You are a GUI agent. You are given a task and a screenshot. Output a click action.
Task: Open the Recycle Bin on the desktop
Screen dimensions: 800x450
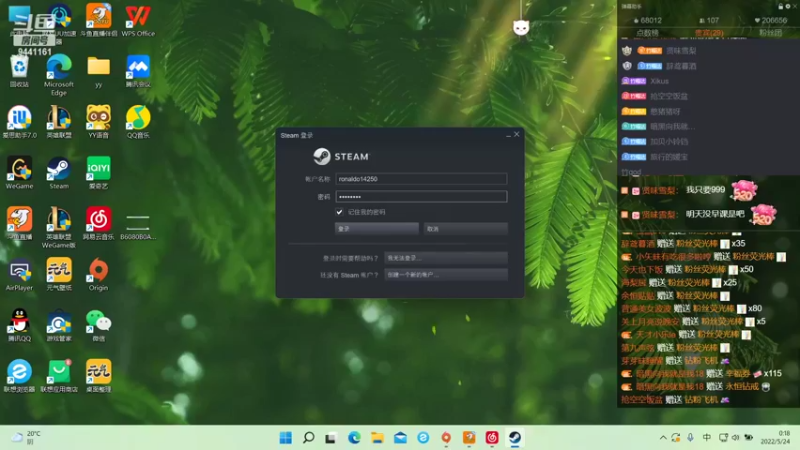tap(19, 71)
